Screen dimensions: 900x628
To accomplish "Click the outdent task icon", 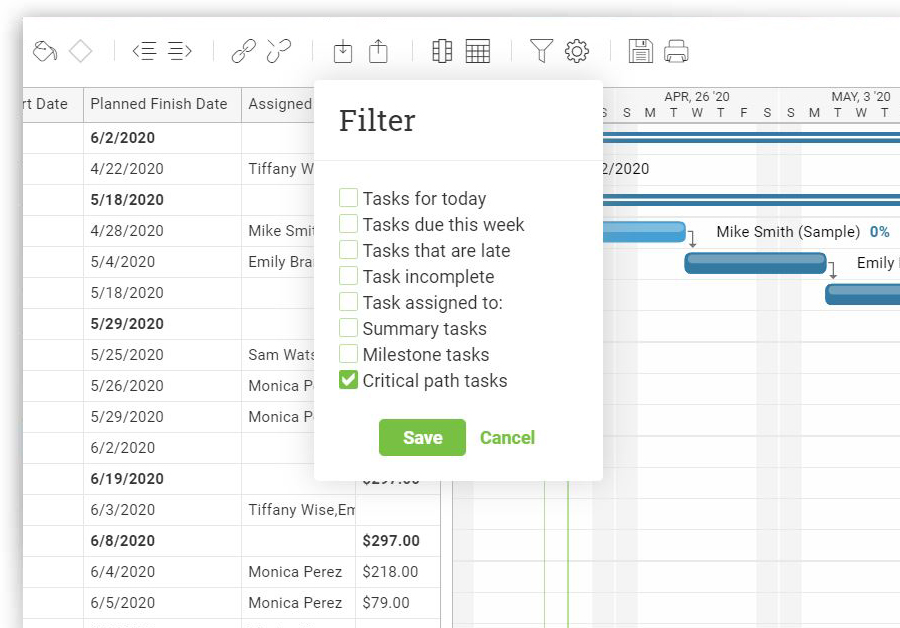I will tap(145, 51).
